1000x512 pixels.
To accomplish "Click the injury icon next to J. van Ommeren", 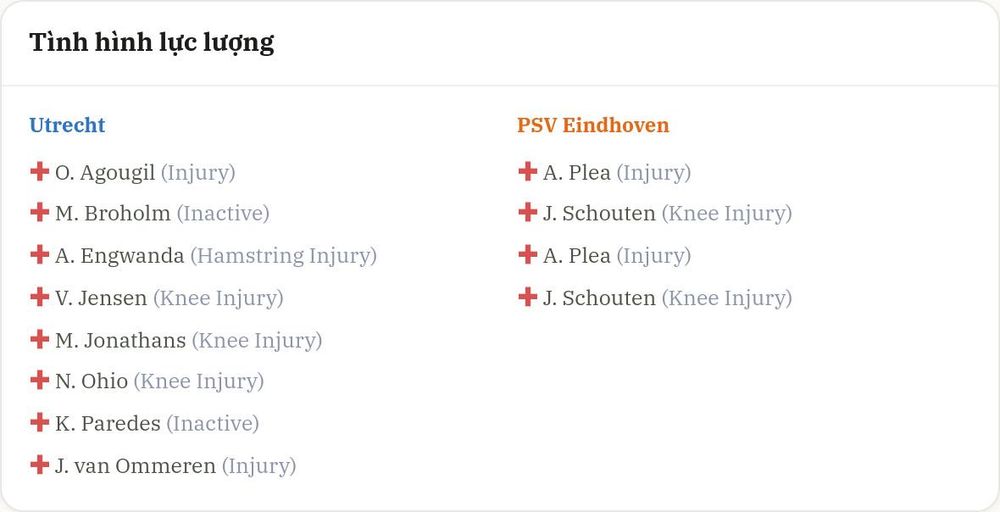I will click(x=40, y=464).
